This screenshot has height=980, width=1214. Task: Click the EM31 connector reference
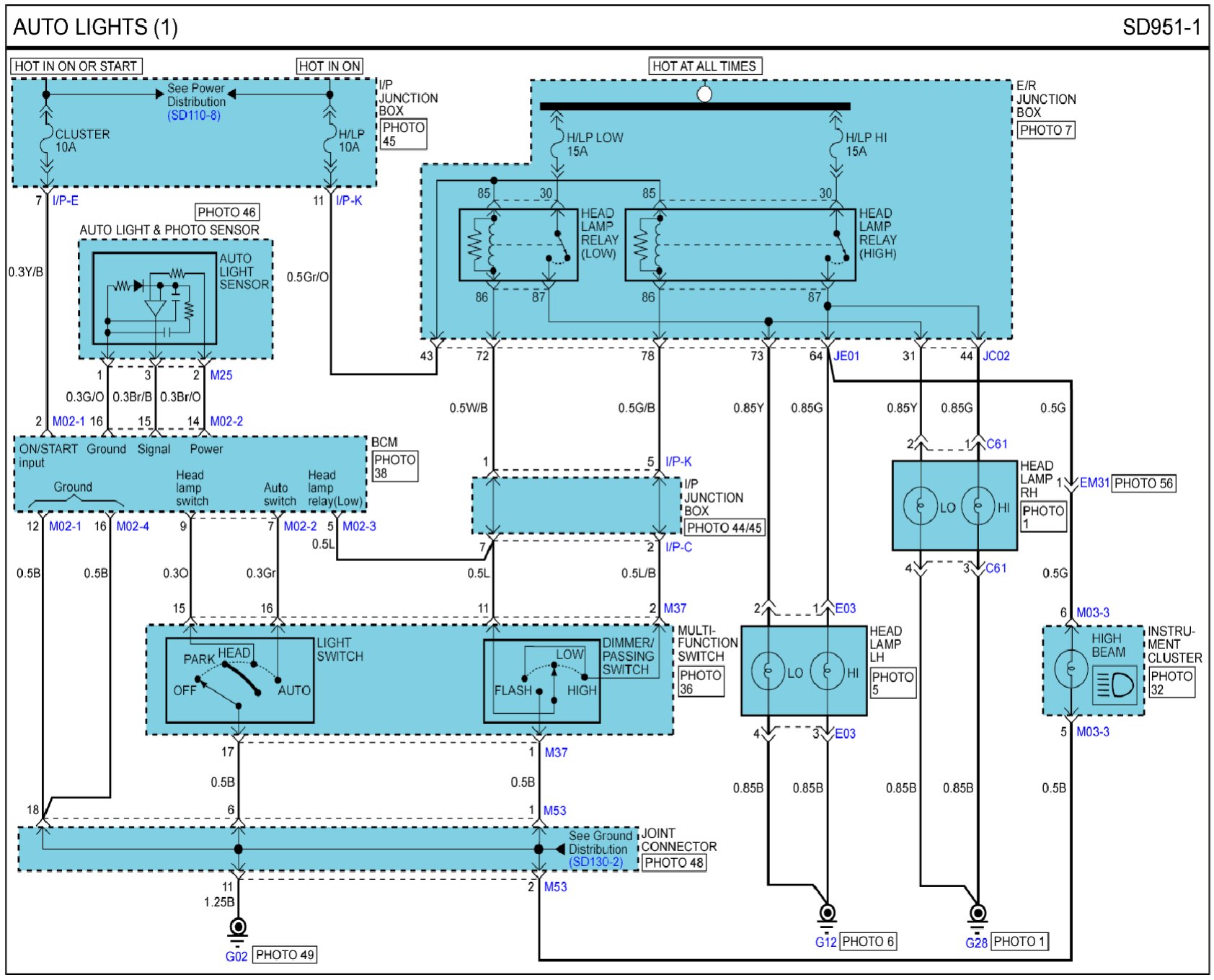click(1094, 482)
